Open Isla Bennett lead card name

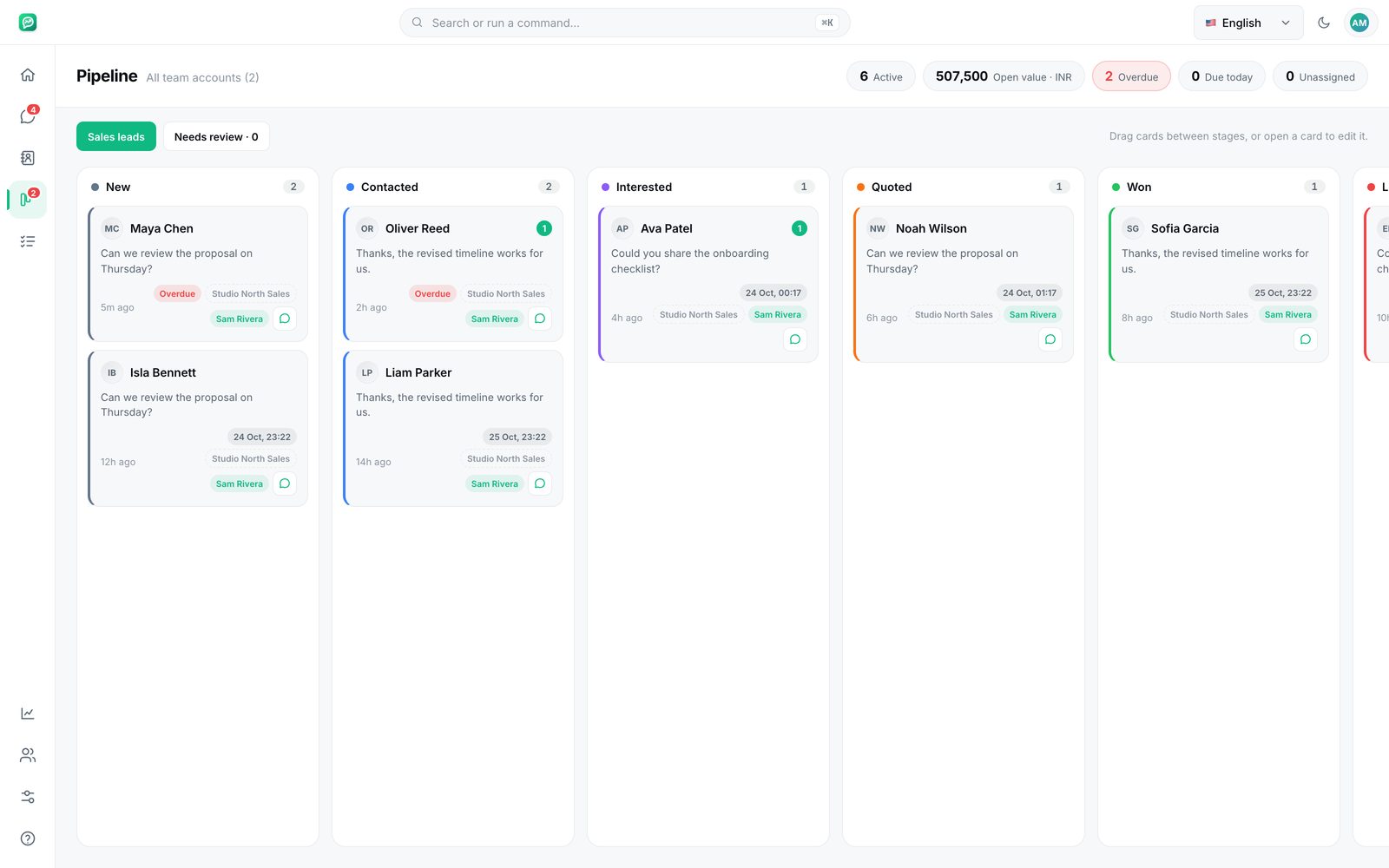pyautogui.click(x=163, y=372)
